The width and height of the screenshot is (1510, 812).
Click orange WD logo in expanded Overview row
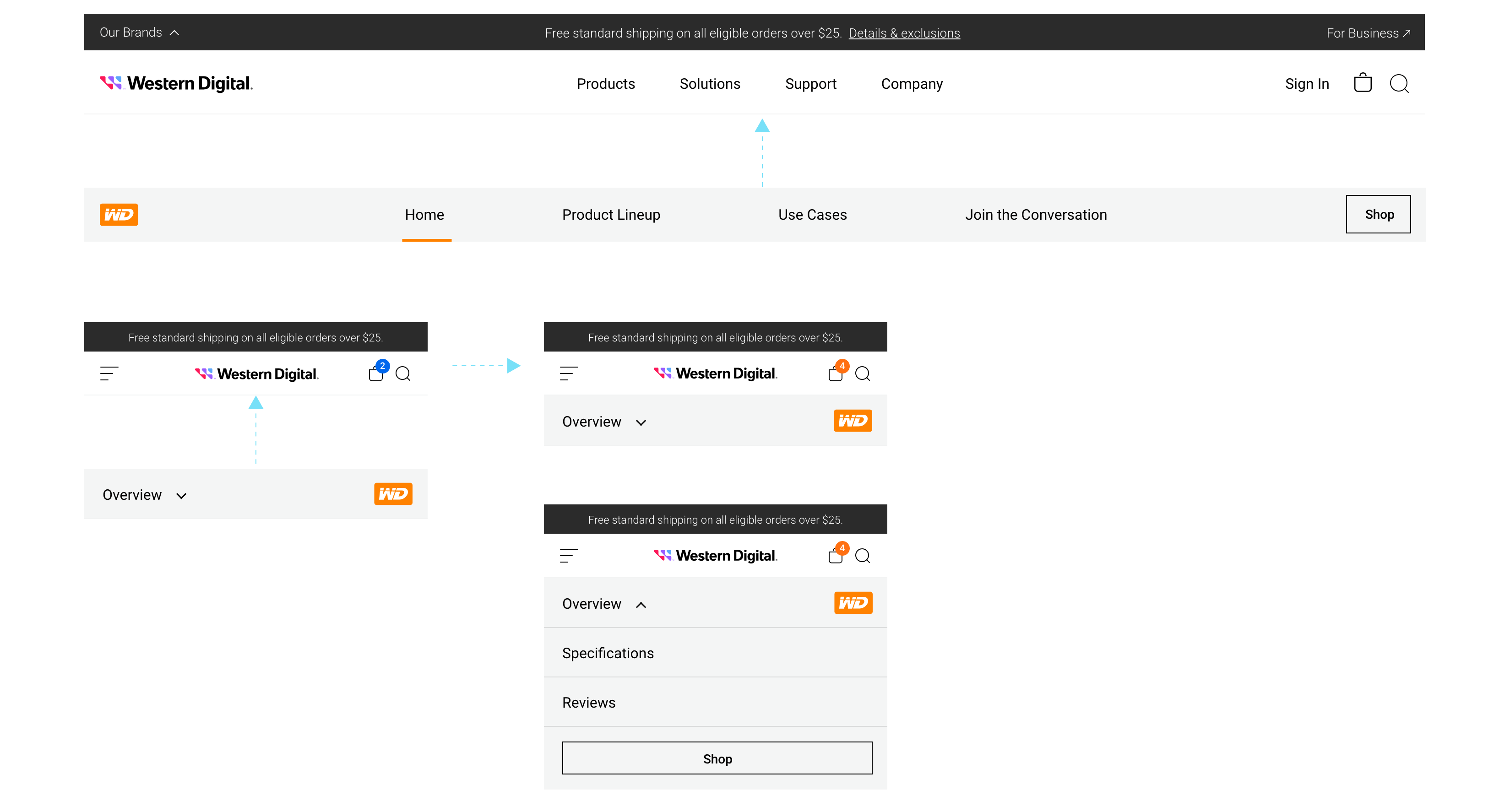[853, 603]
